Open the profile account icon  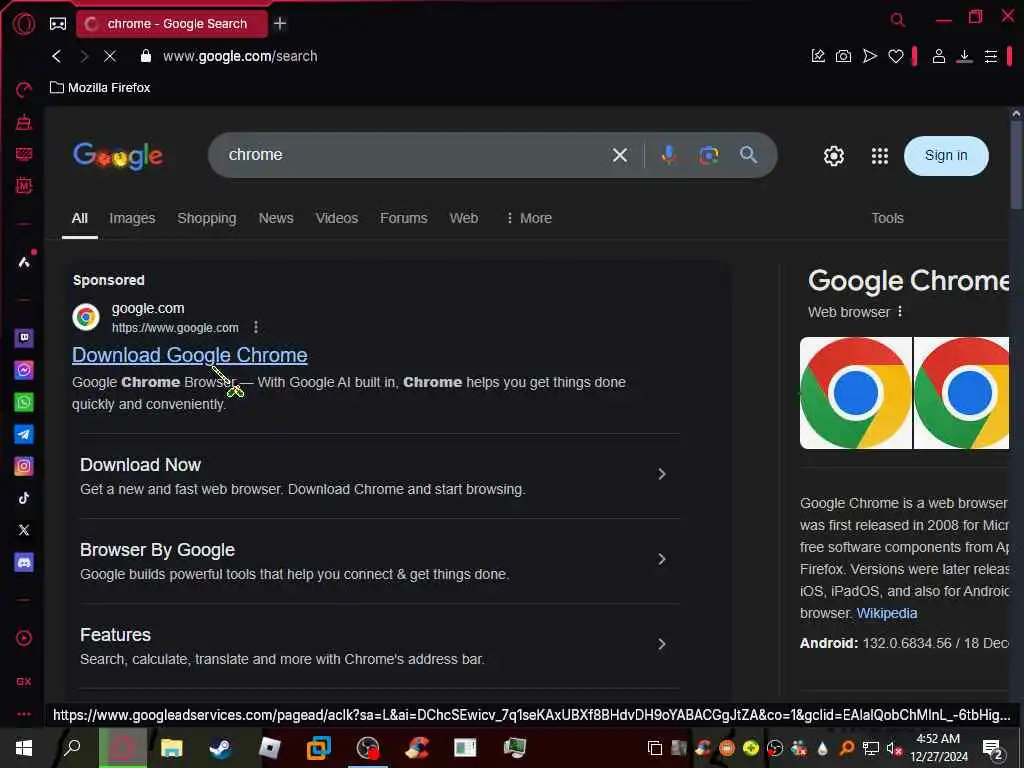[938, 56]
